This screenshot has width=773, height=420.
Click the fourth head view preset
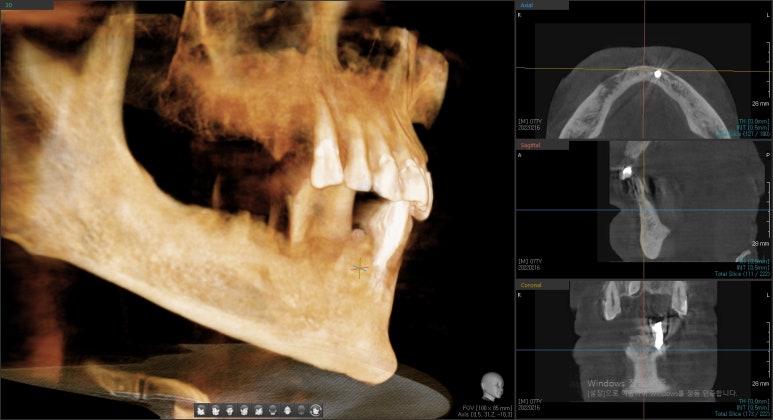(x=243, y=410)
